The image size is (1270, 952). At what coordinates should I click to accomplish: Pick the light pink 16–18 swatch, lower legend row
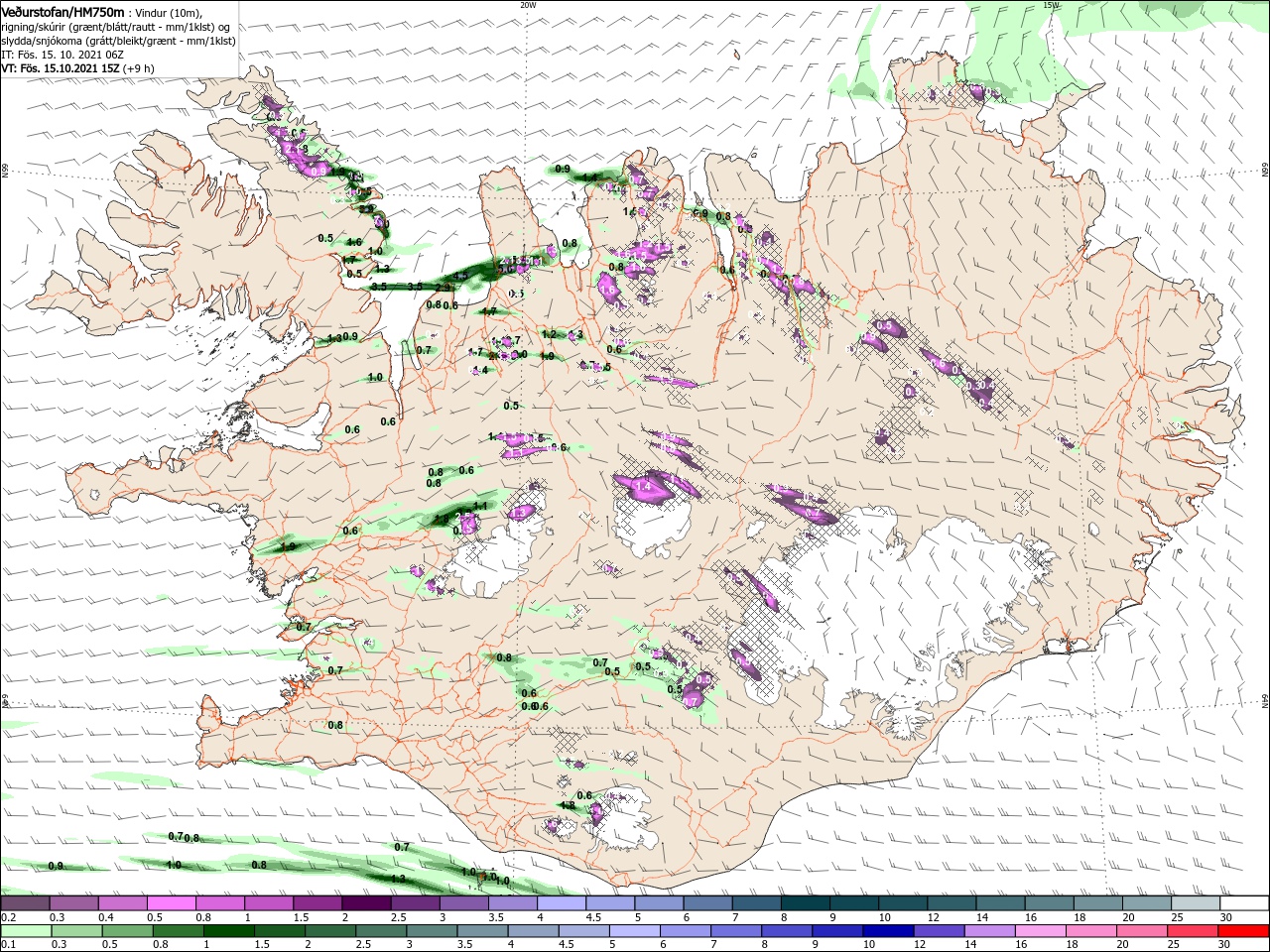(1041, 931)
